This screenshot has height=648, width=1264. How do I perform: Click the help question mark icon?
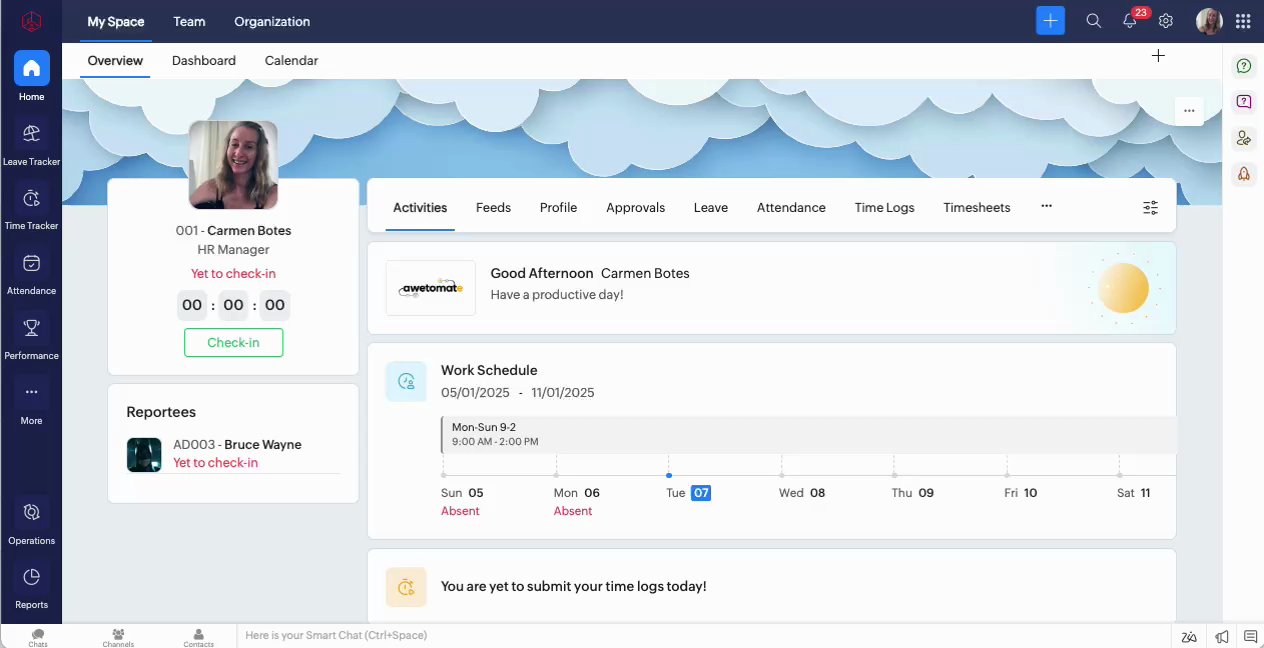[x=1244, y=66]
